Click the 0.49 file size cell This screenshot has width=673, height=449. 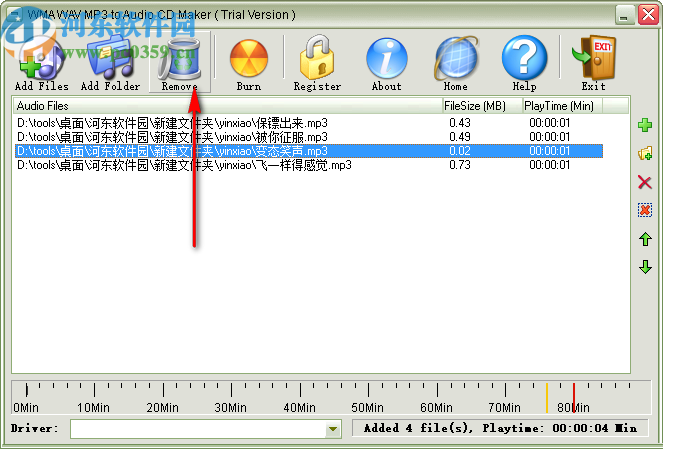pyautogui.click(x=460, y=137)
